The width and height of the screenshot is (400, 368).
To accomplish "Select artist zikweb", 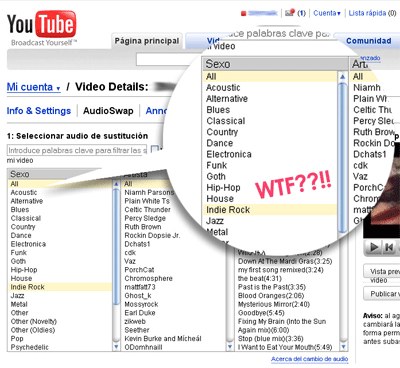I will click(135, 321).
